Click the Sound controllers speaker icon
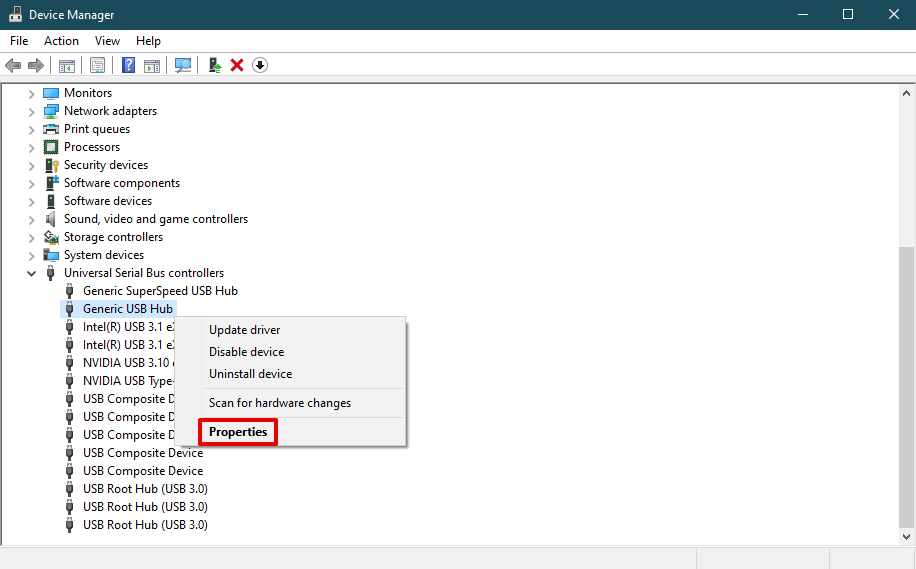This screenshot has width=916, height=569. (x=51, y=219)
